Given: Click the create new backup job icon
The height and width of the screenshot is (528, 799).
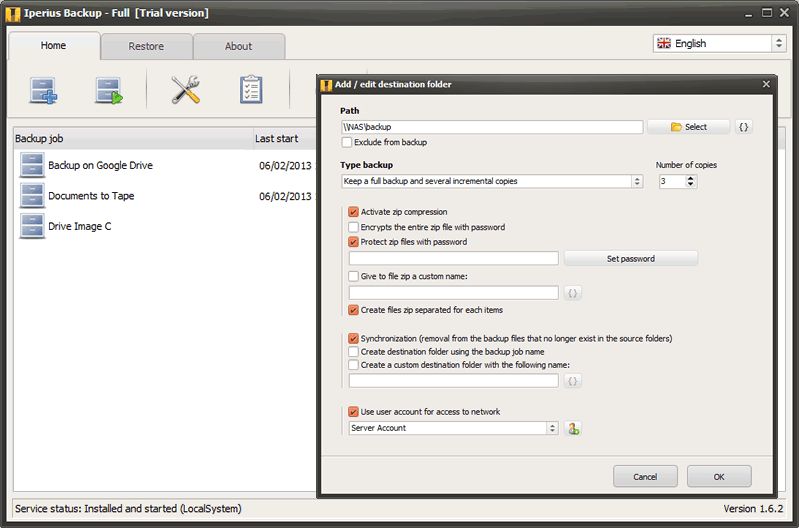Looking at the screenshot, I should [x=43, y=91].
